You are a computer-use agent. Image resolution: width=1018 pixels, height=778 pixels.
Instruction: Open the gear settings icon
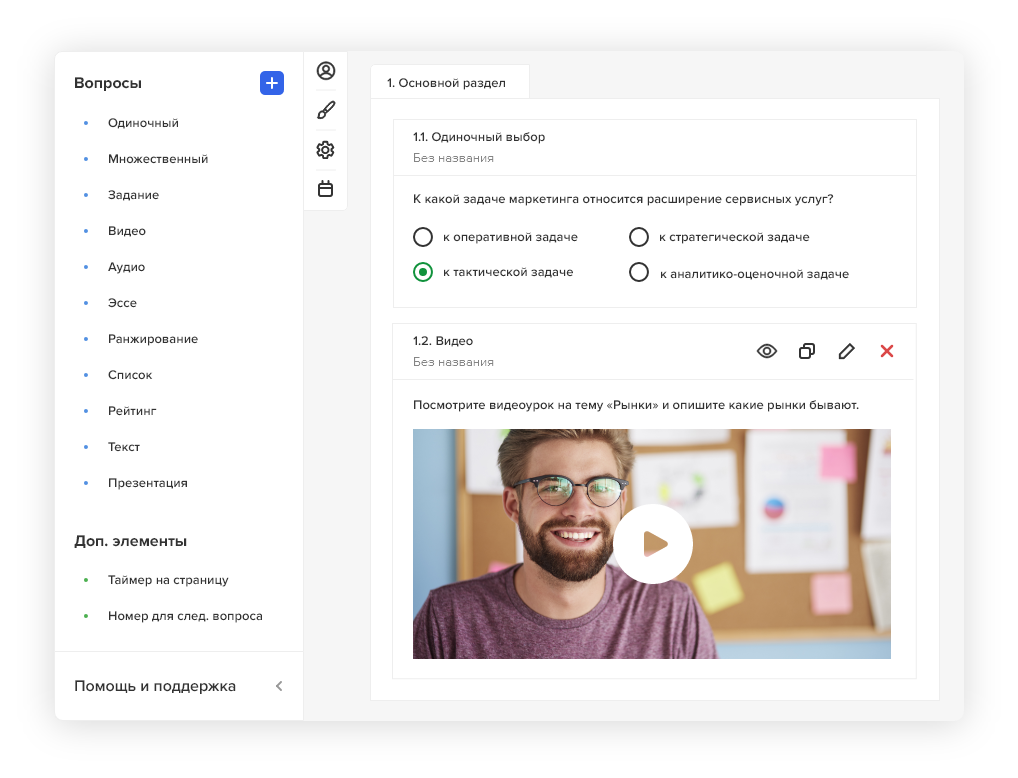(325, 150)
